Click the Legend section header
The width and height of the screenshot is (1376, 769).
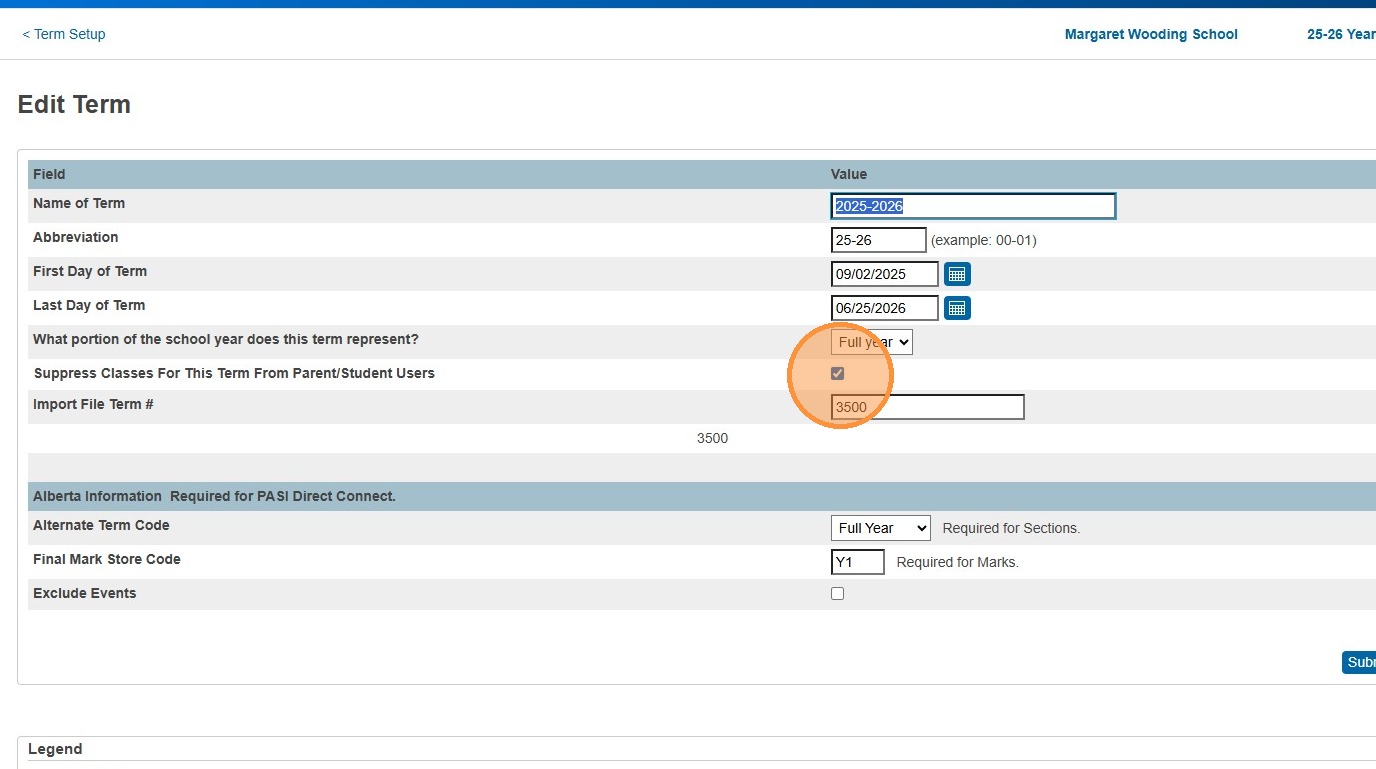55,749
